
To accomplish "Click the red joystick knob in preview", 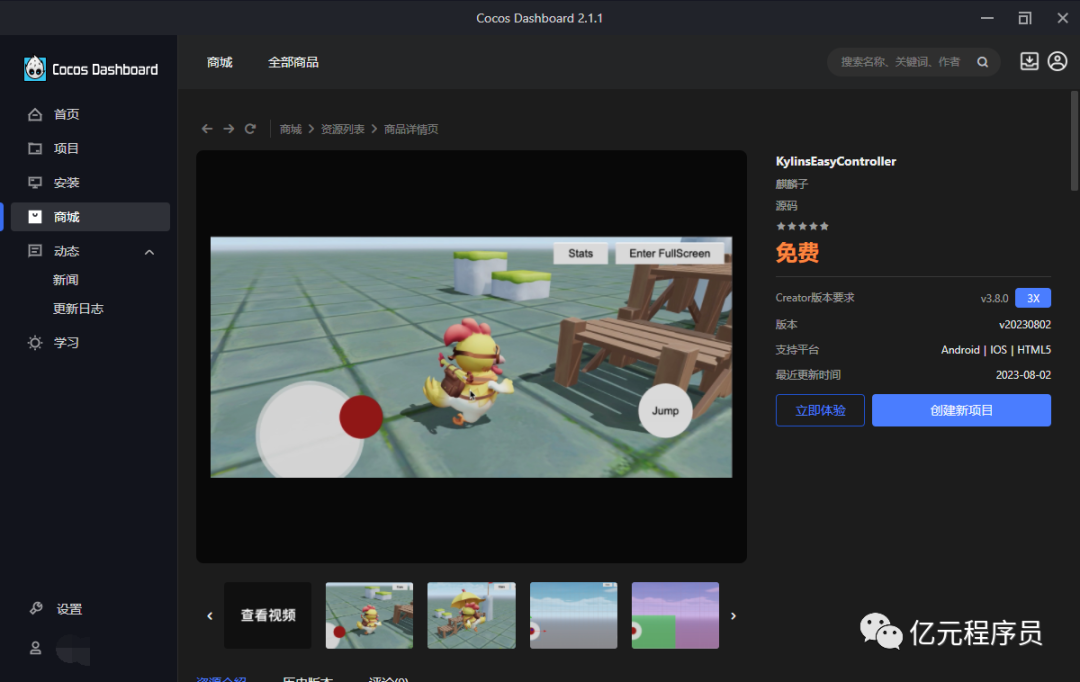I will pyautogui.click(x=361, y=417).
